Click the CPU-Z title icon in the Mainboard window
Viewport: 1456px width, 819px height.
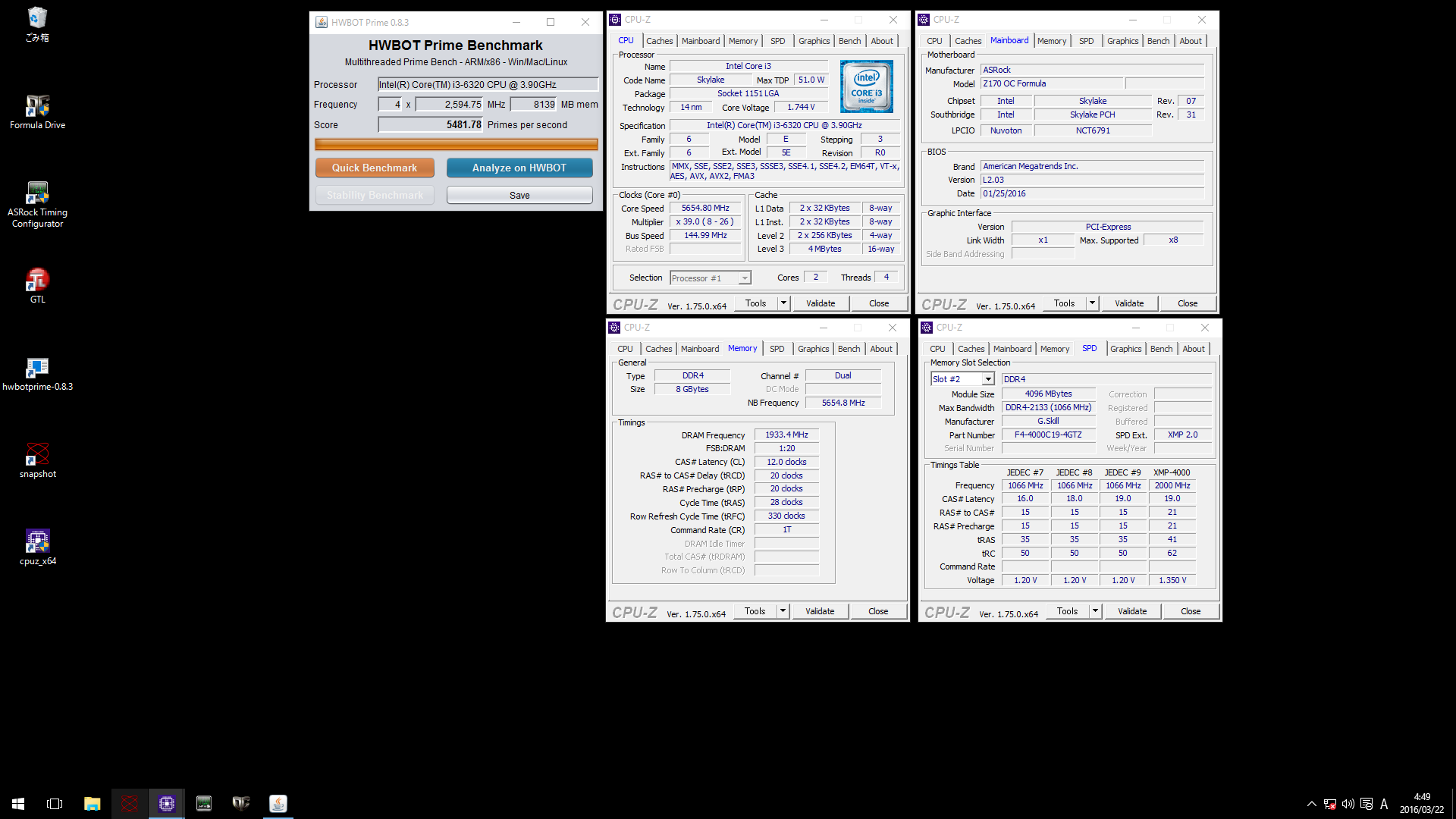pos(924,20)
